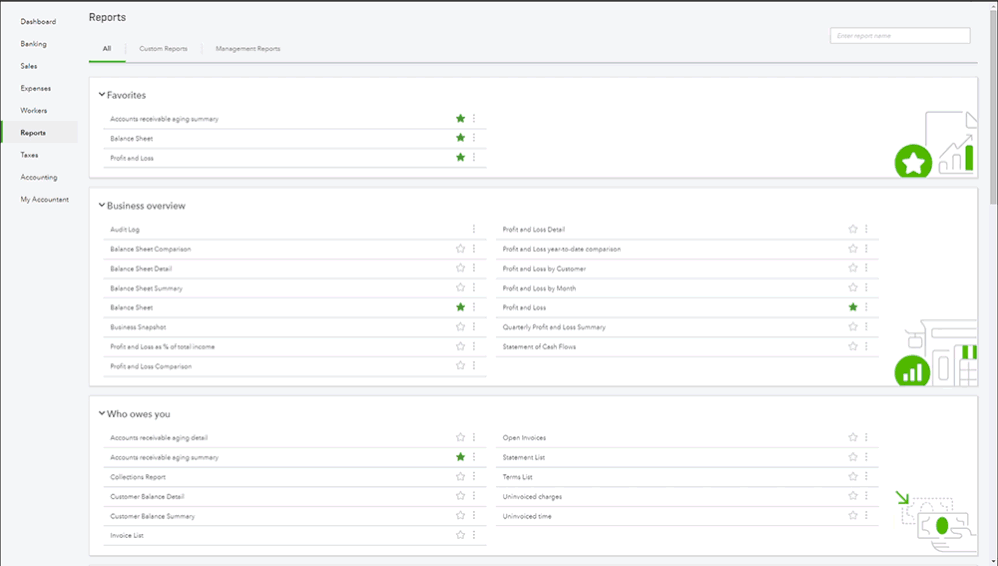Screen dimensions: 998x566
Task: Open Balance Sheet Summary report
Action: 146,288
